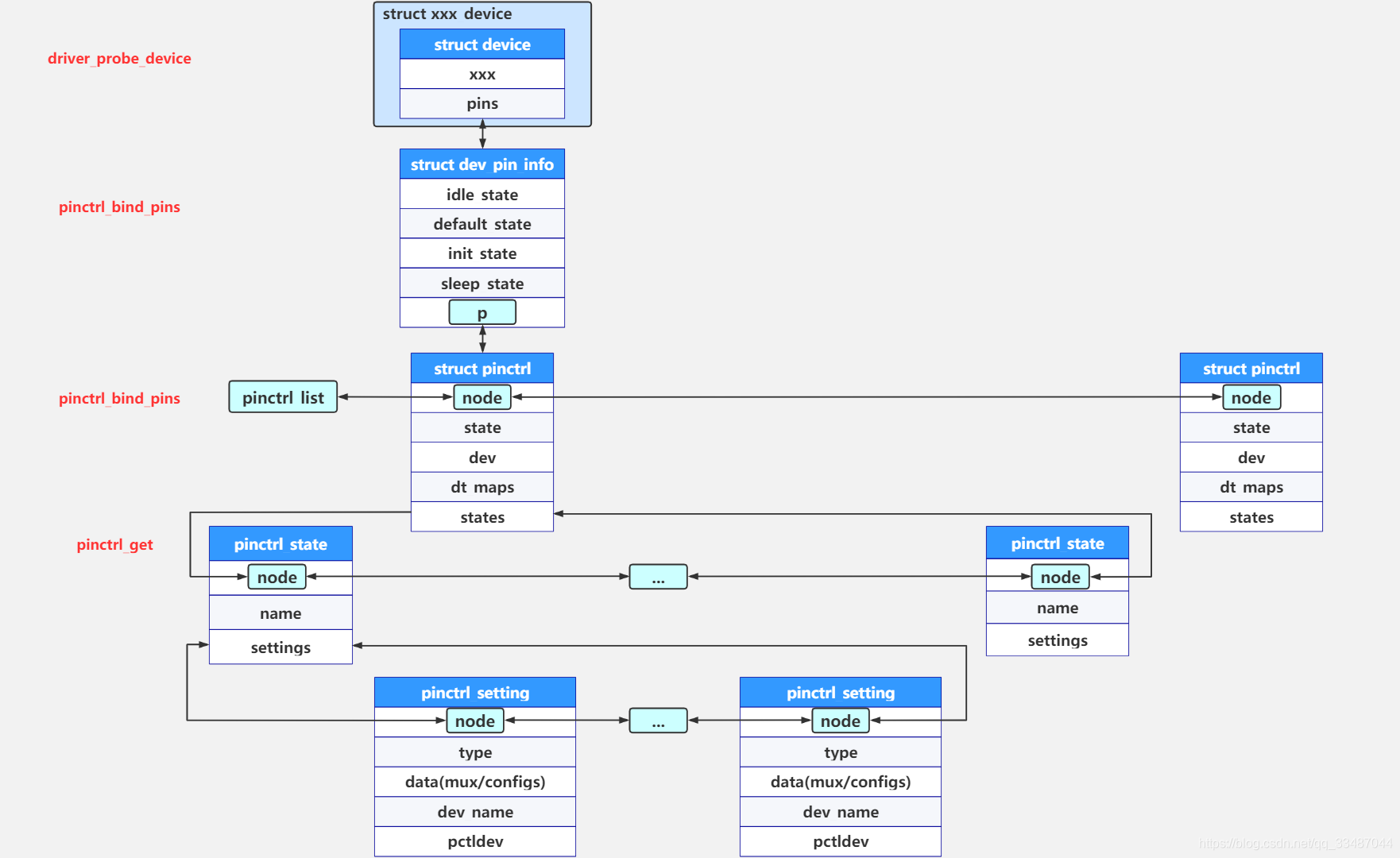Select the struct dev pin info header
The image size is (1400, 858).
(481, 164)
